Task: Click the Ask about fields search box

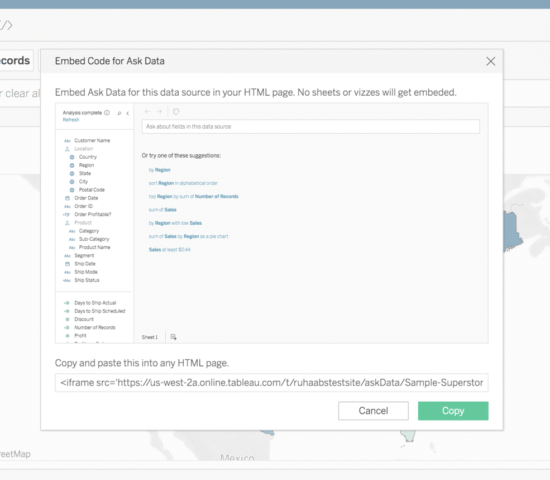Action: click(x=310, y=126)
